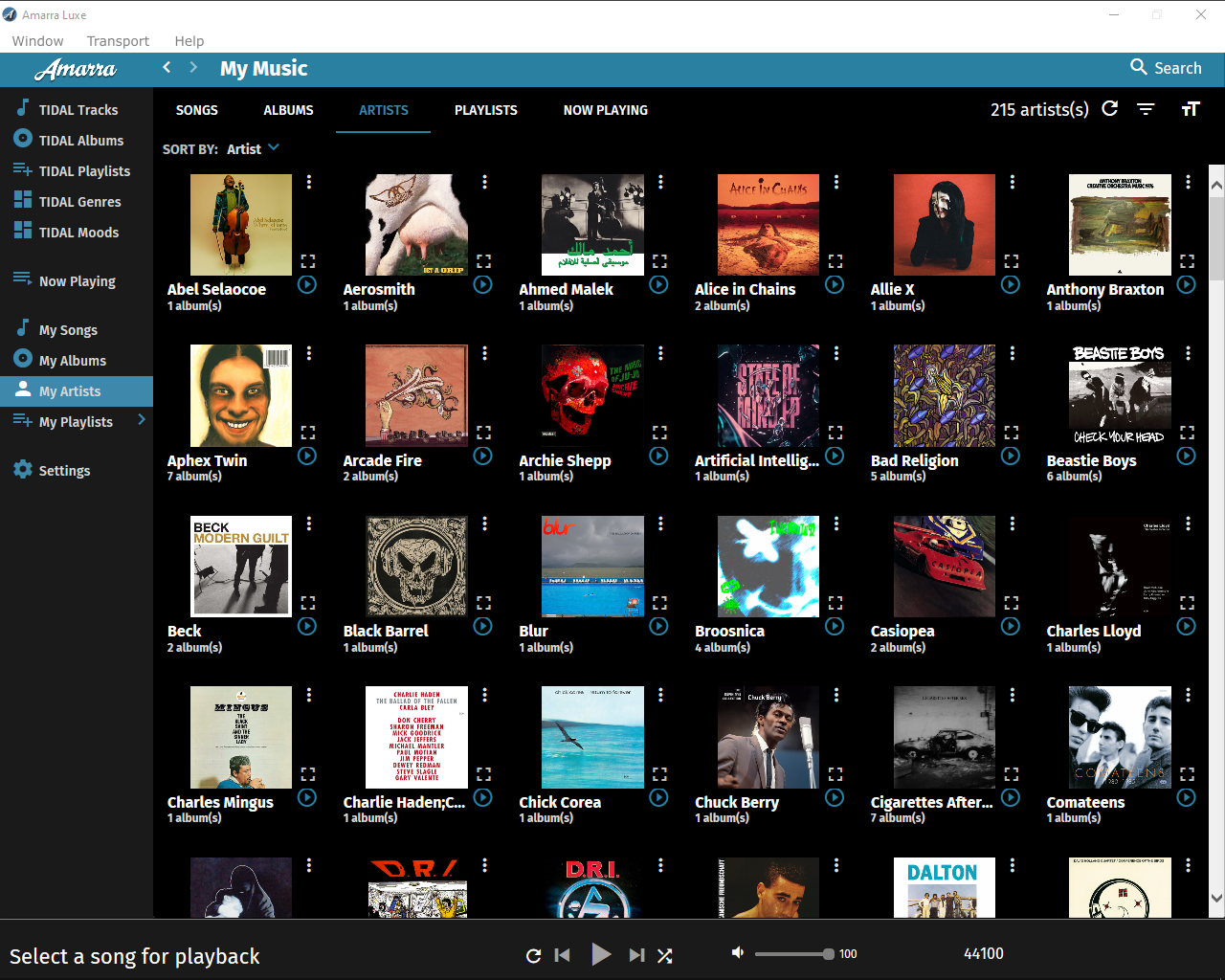
Task: Navigate forward with the right arrow
Action: (x=193, y=67)
